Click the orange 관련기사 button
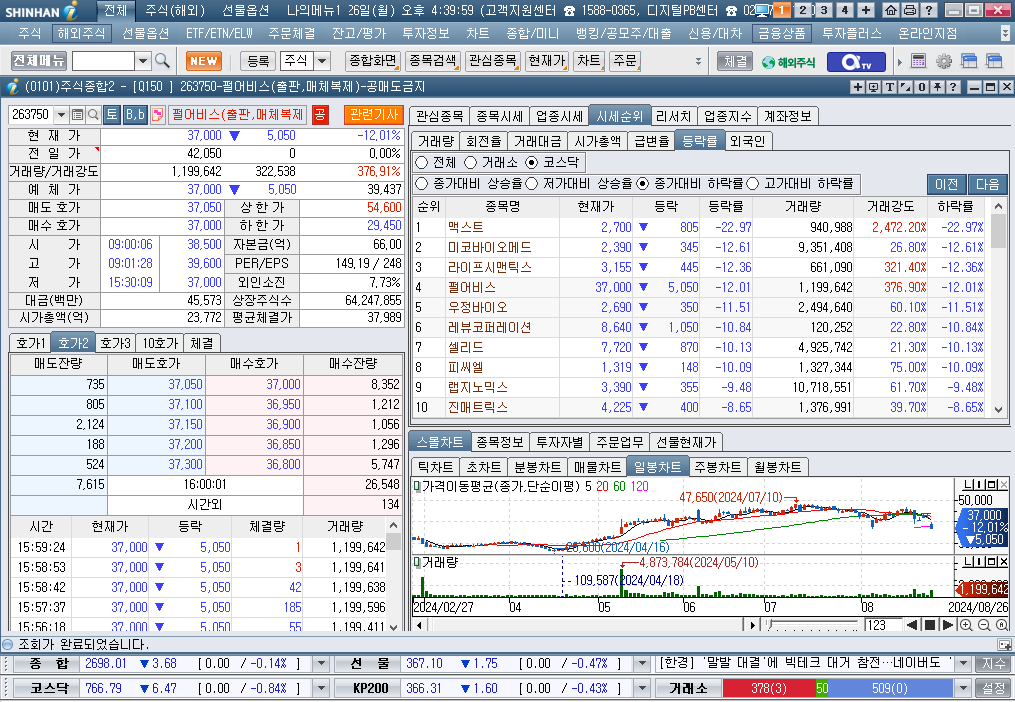Screen dimensions: 1015x702 coord(374,115)
